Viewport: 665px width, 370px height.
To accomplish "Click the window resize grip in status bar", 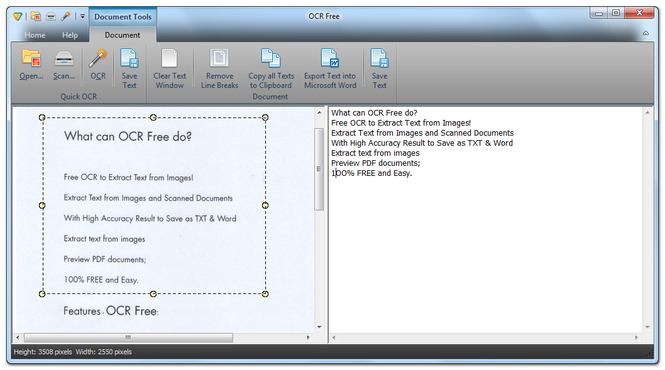I will [649, 352].
